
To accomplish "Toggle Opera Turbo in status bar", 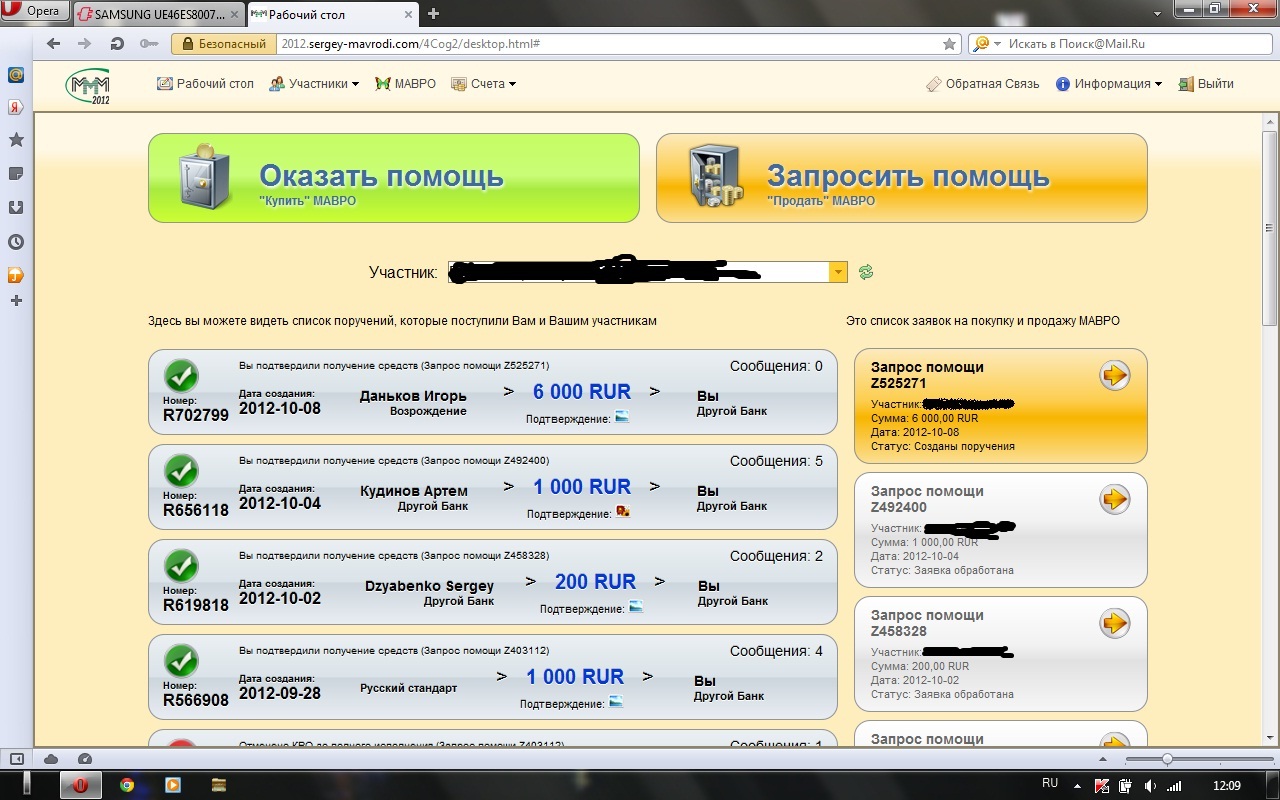I will point(85,759).
